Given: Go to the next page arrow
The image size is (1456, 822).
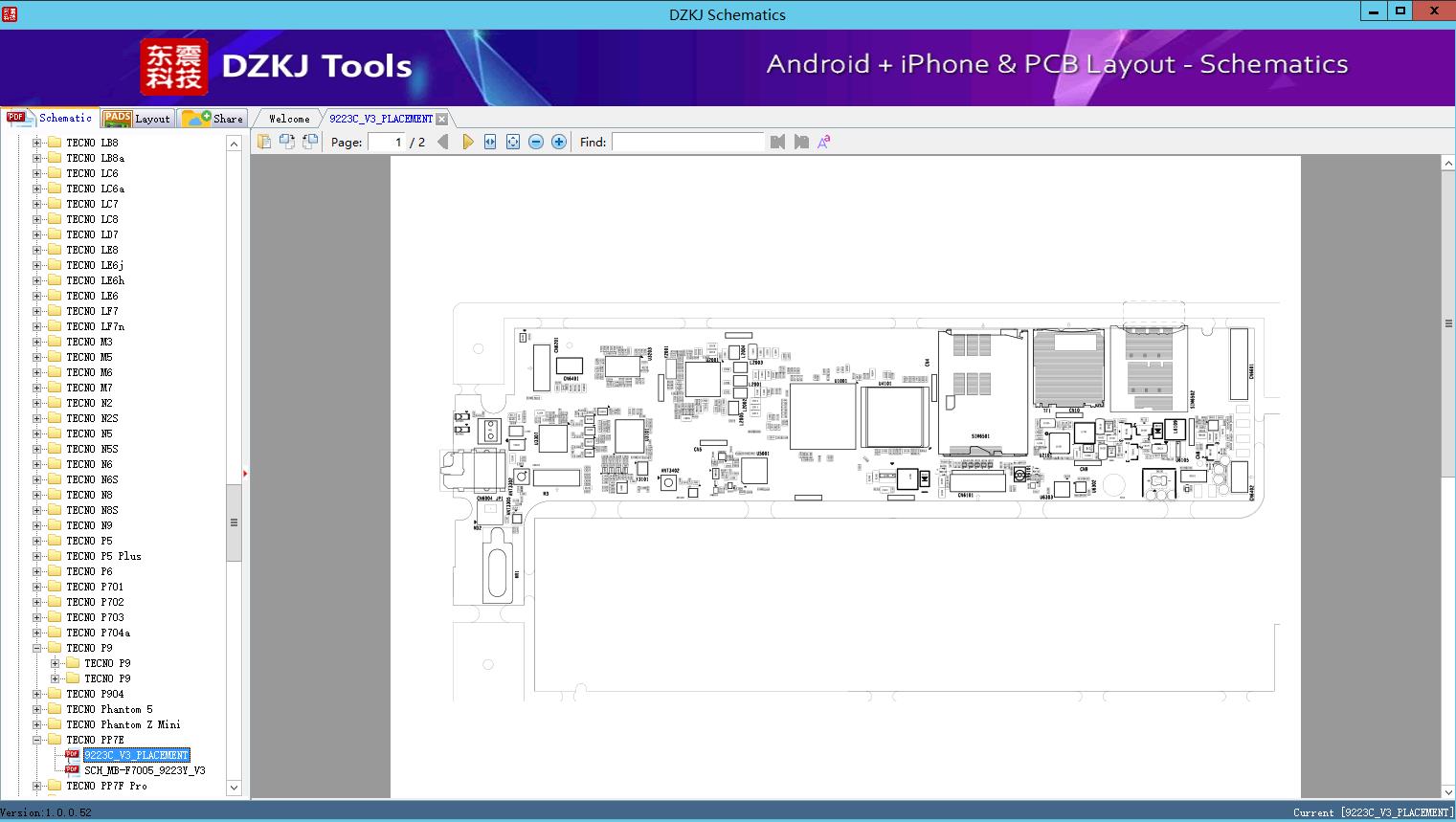Looking at the screenshot, I should coord(467,142).
